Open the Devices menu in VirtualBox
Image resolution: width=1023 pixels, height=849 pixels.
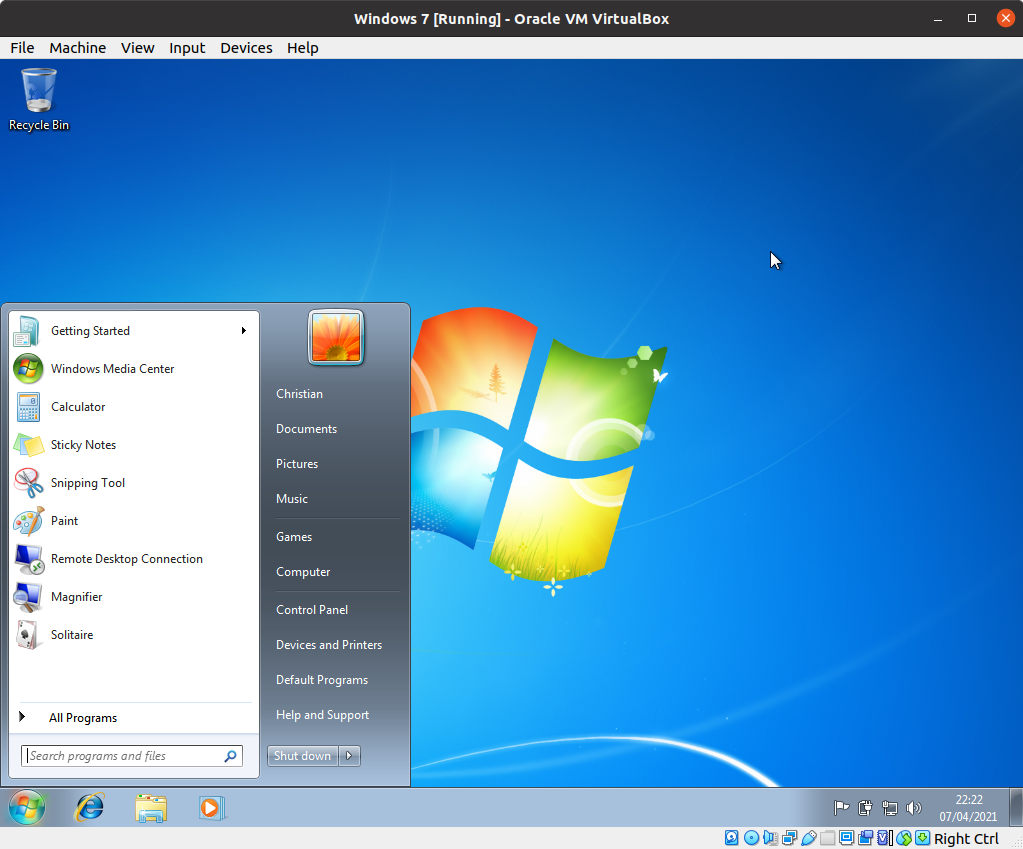click(x=245, y=47)
